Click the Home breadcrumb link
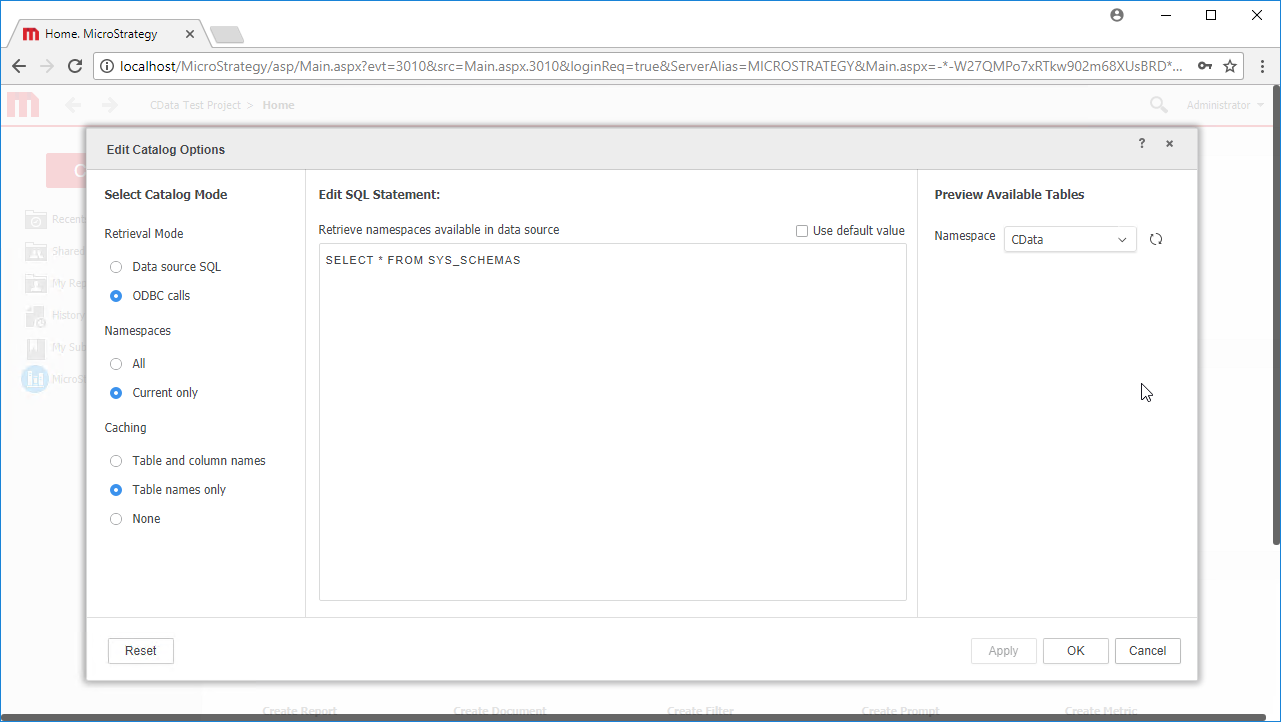 pos(278,104)
